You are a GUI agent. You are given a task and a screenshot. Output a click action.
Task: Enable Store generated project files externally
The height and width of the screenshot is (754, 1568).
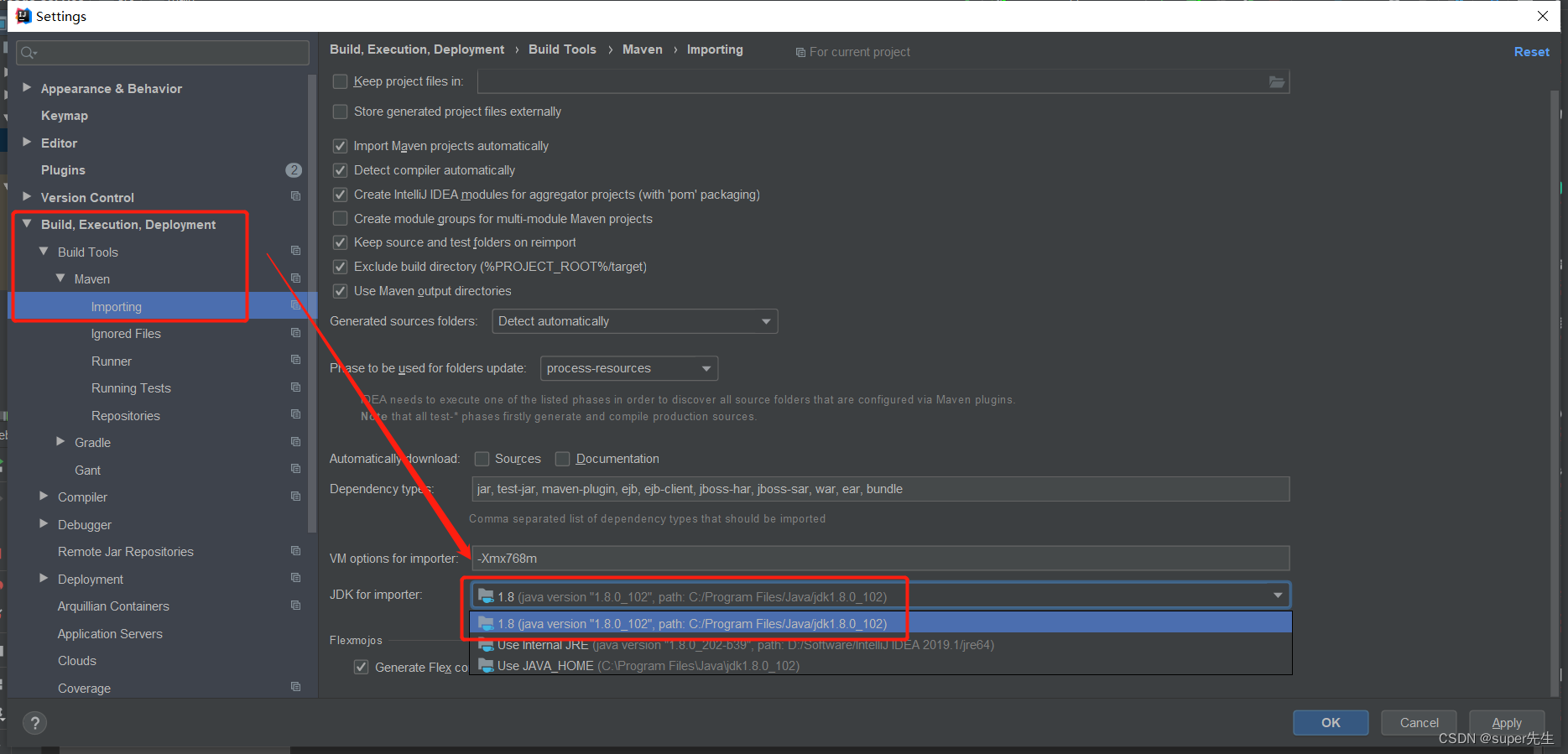340,112
